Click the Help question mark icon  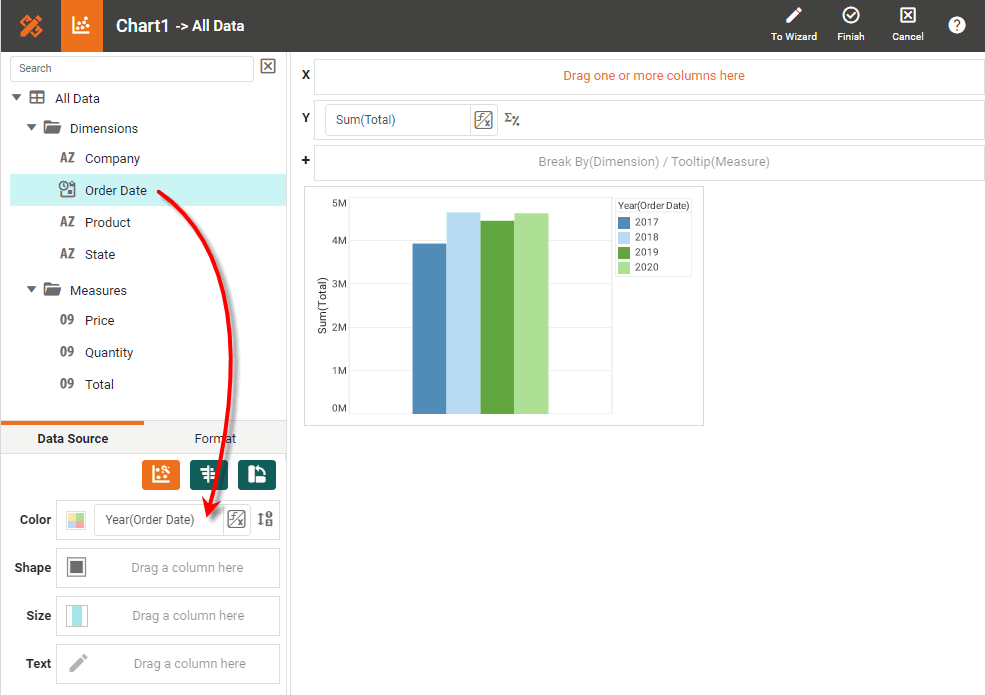pos(957,26)
